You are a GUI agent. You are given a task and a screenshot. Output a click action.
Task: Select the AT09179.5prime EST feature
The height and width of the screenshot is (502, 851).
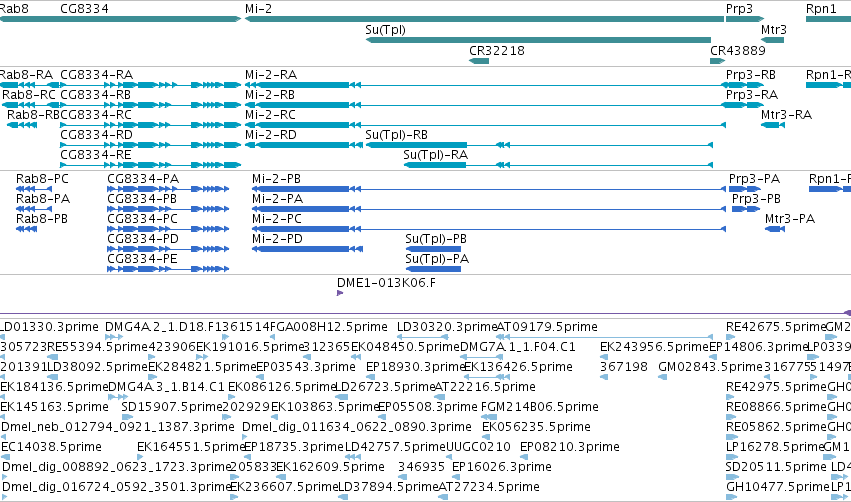click(605, 337)
